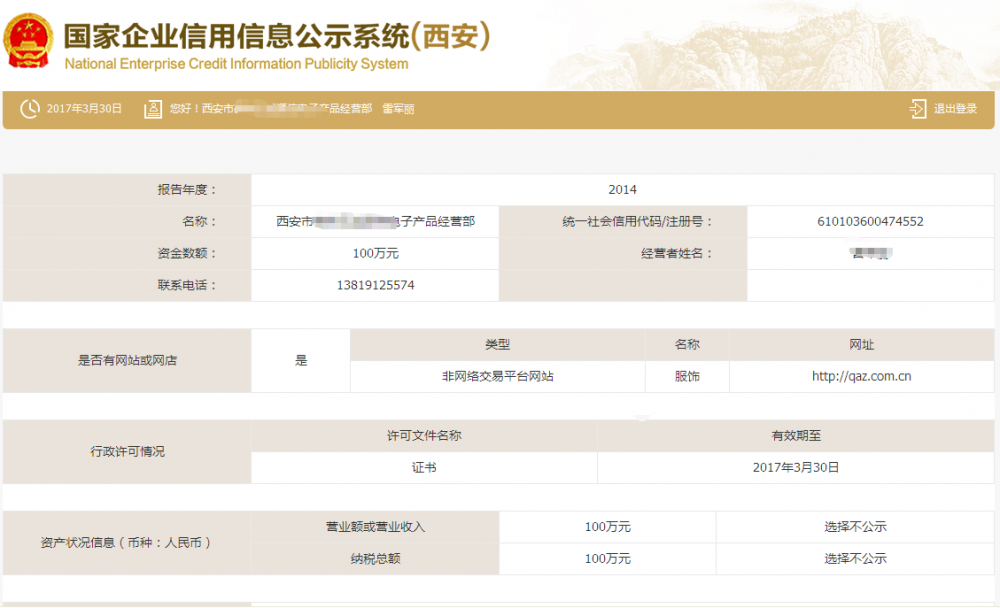Click the logout door-arrow icon
This screenshot has width=1000, height=608.
click(x=918, y=109)
